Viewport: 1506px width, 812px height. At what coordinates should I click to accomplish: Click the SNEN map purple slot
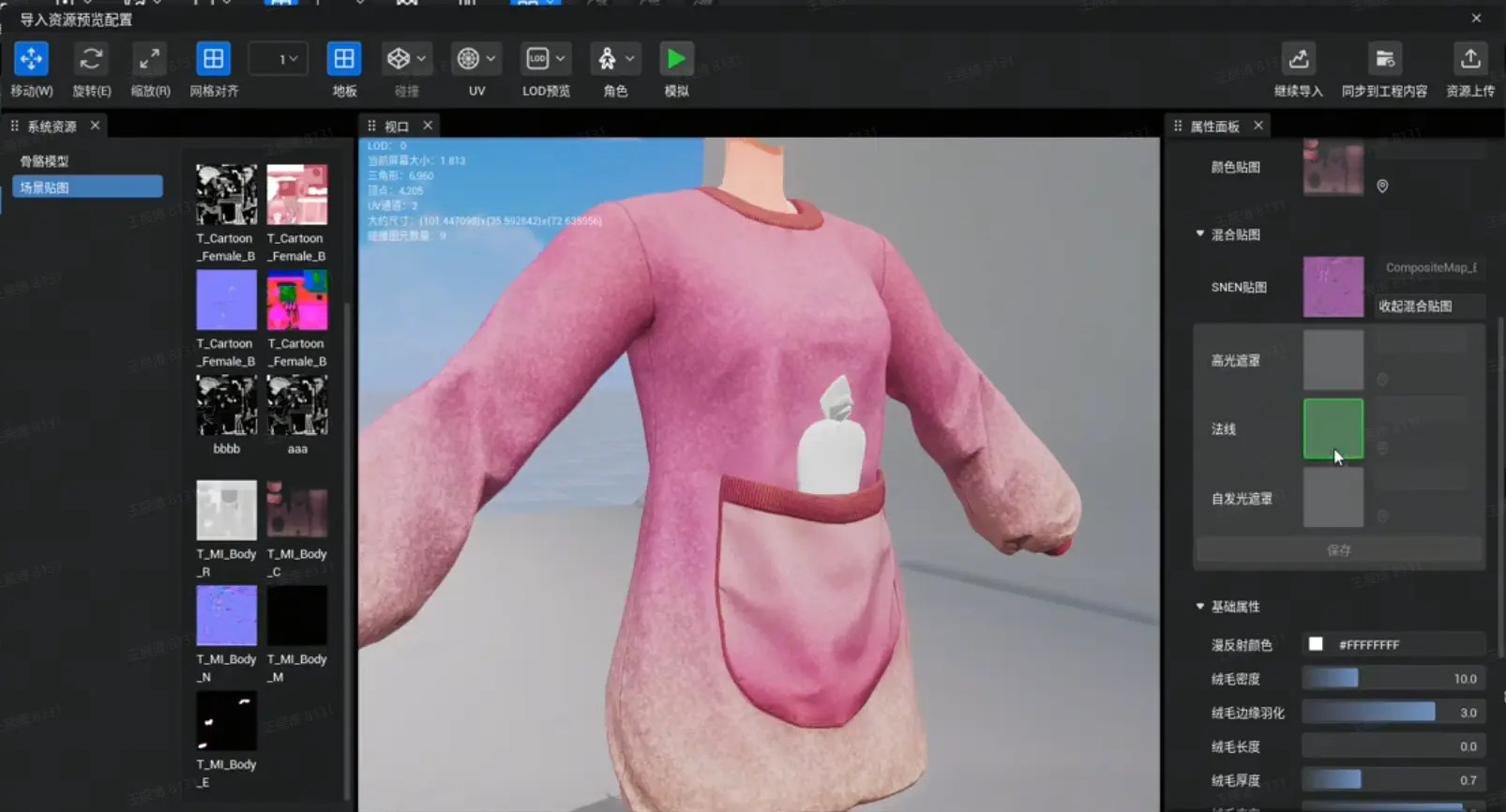pos(1333,287)
